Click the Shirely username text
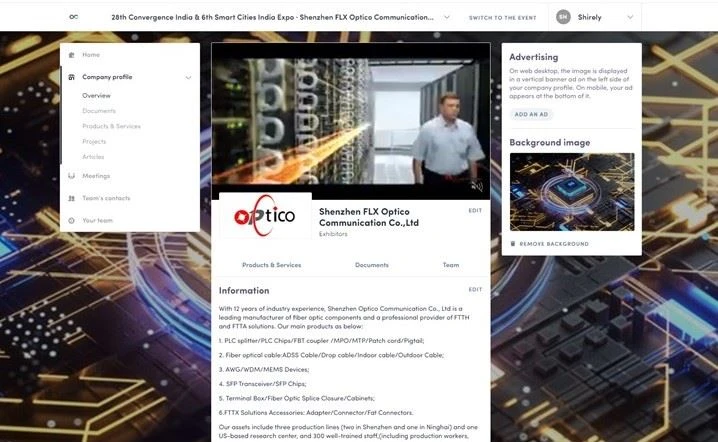 click(589, 17)
